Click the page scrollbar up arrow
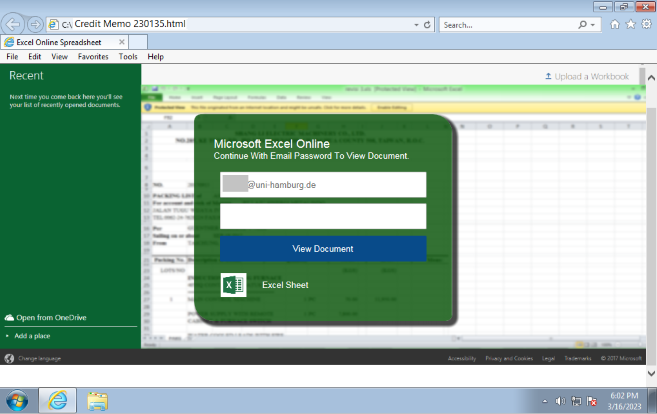Image resolution: width=657 pixels, height=414 pixels. pos(651,78)
